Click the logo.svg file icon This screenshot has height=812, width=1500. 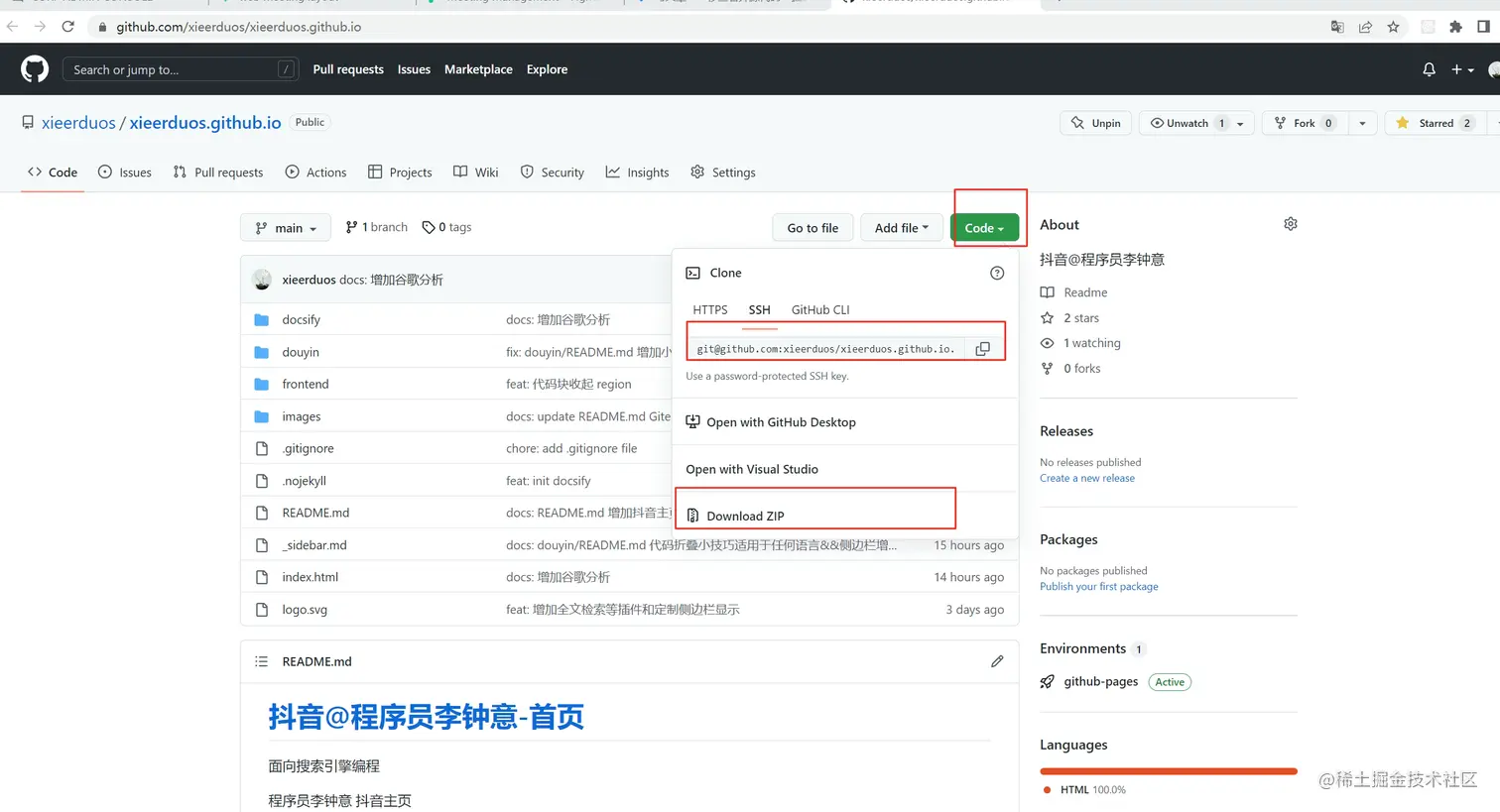click(x=262, y=610)
